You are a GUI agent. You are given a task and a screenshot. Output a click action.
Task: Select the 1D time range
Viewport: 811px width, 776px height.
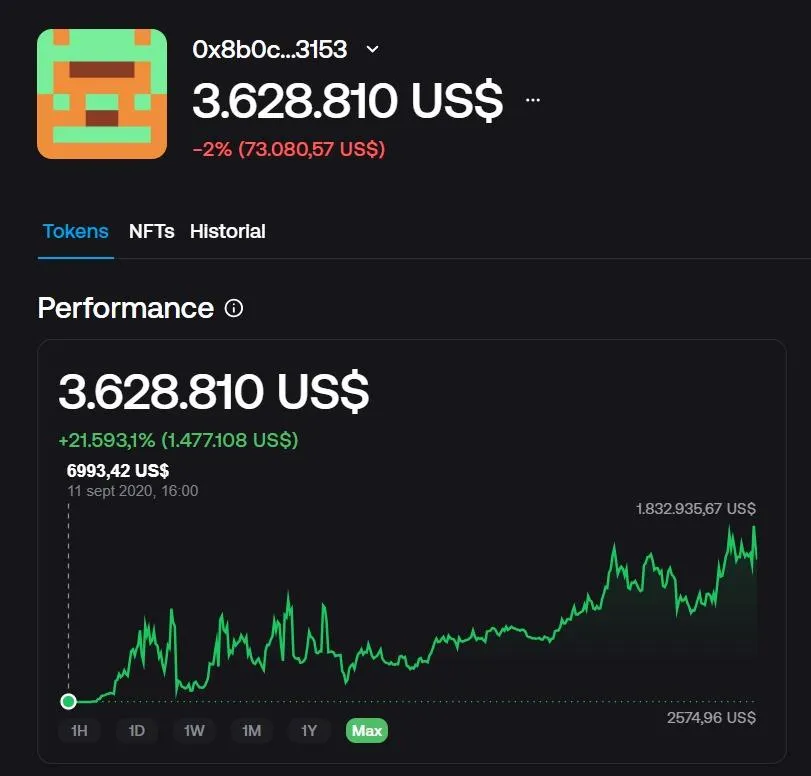pyautogui.click(x=137, y=730)
